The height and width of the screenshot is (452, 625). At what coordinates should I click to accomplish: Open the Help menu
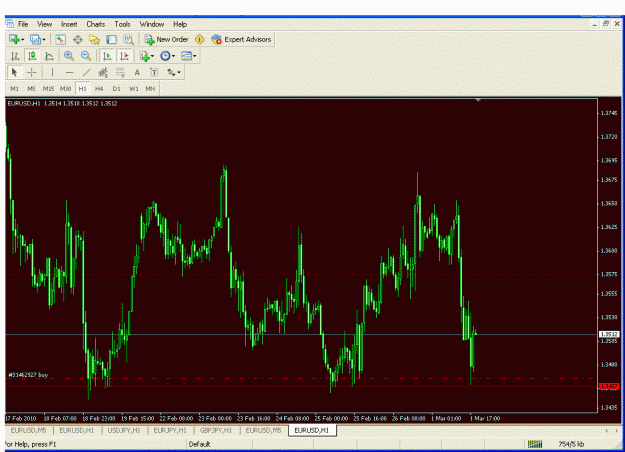click(180, 24)
